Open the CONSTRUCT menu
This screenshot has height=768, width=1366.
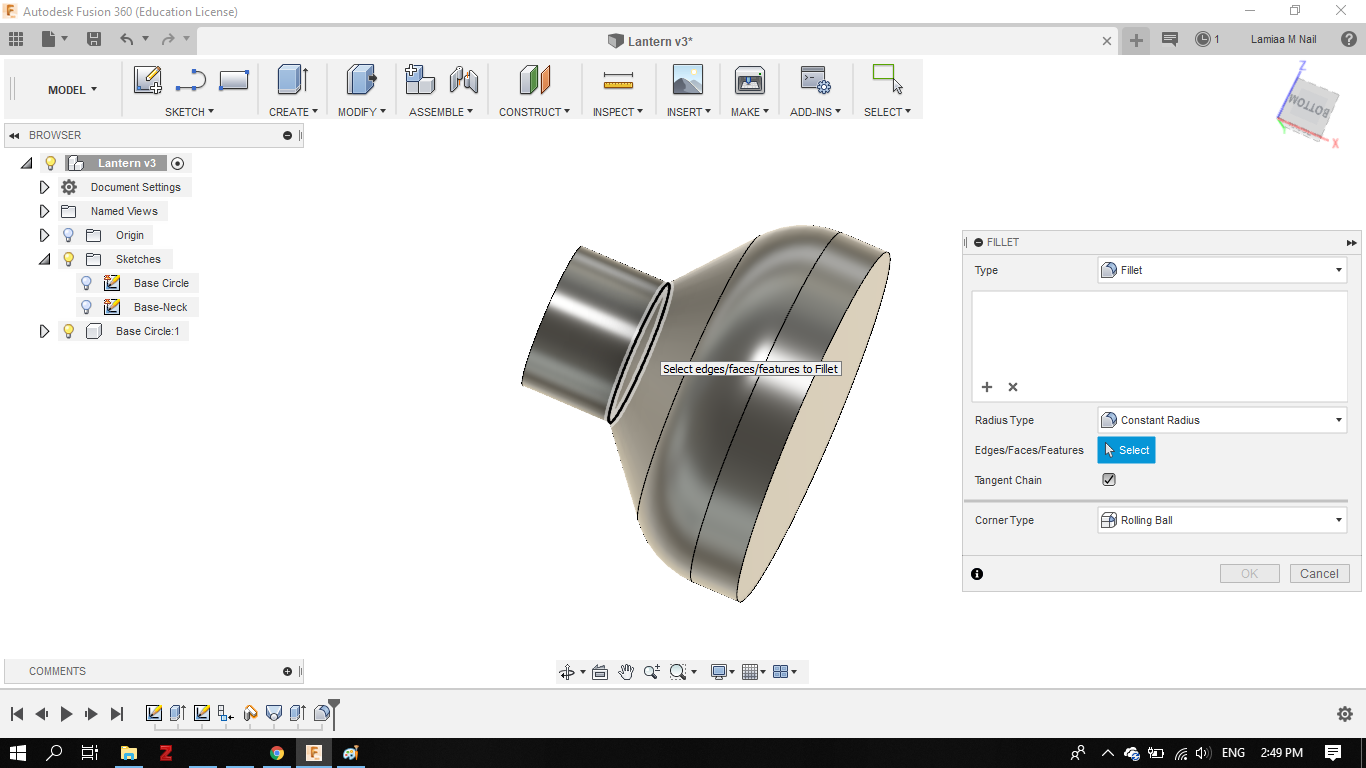pyautogui.click(x=535, y=112)
